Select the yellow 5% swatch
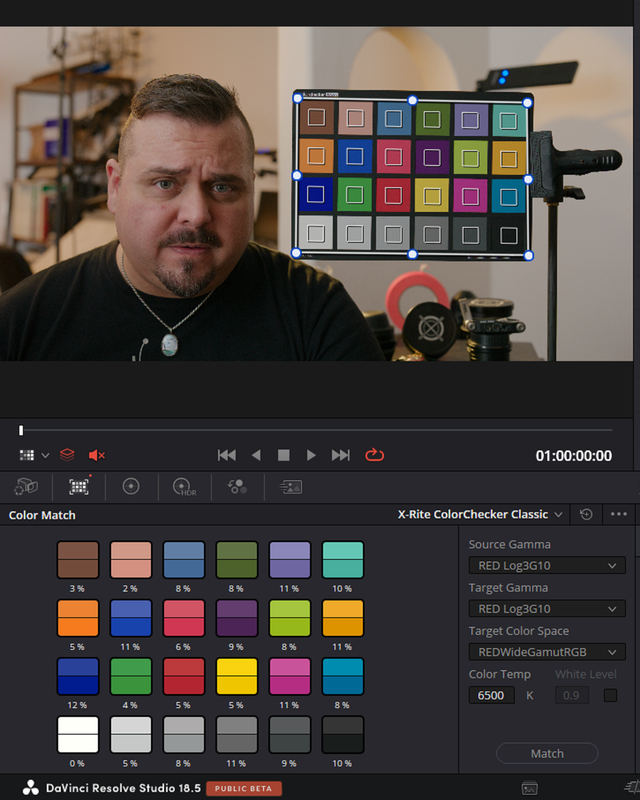The width and height of the screenshot is (640, 800). tap(237, 677)
